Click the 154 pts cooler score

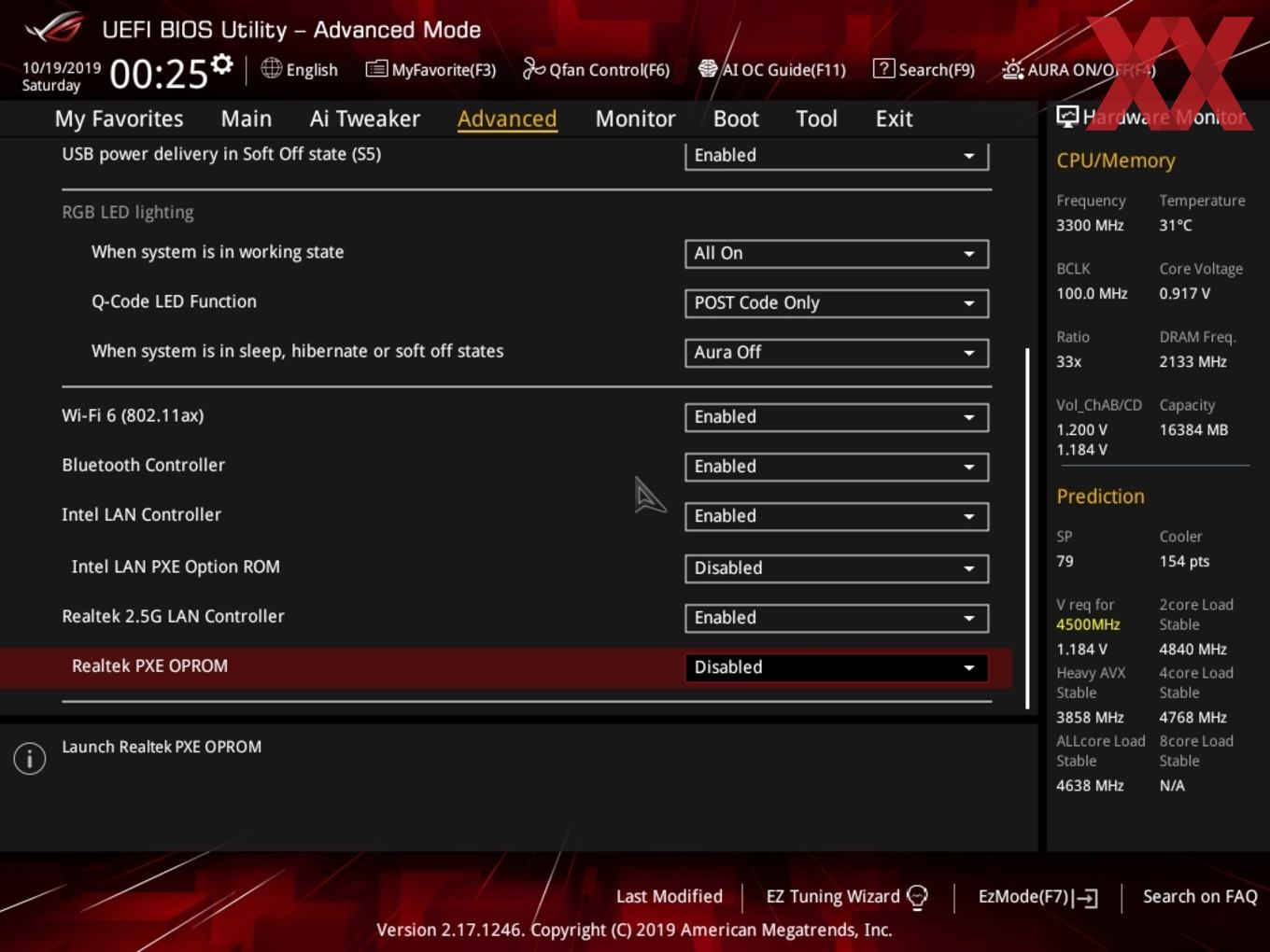click(x=1184, y=561)
